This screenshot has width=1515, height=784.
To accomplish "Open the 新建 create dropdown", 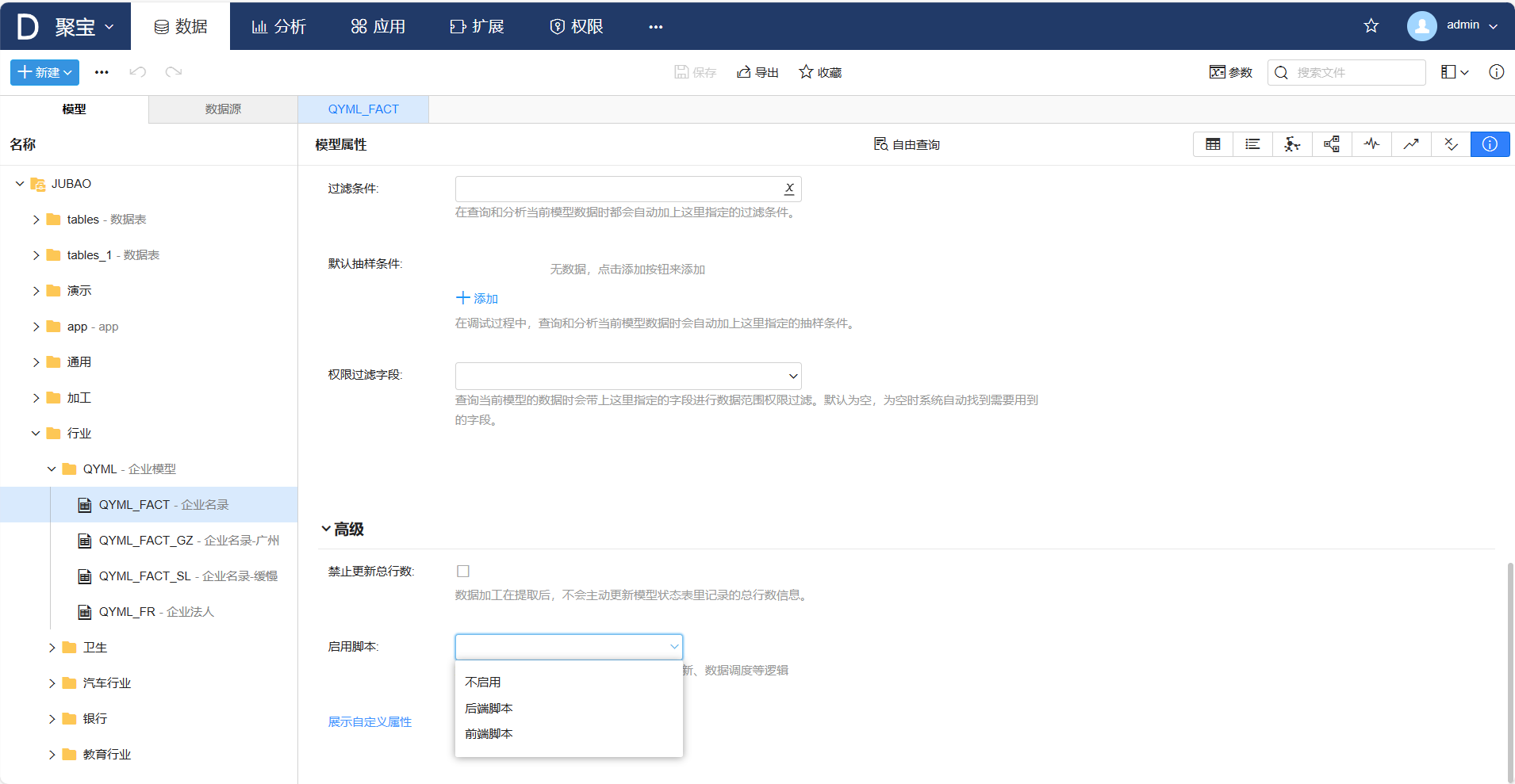I will 44,72.
